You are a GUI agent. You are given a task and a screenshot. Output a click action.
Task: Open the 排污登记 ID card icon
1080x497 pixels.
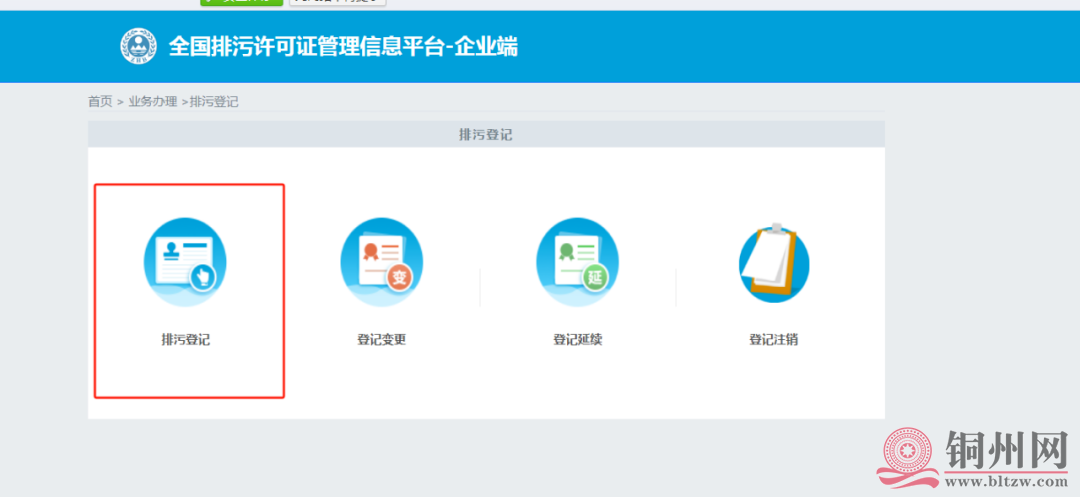pyautogui.click(x=185, y=263)
